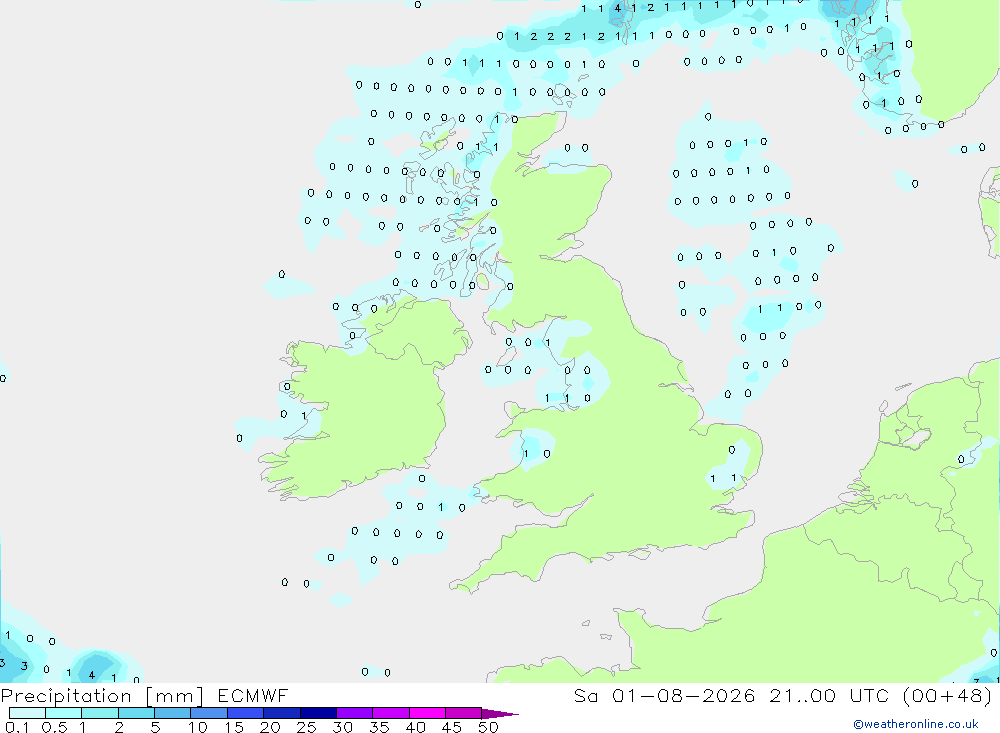
Task: Select the 0.1 mm lightest cyan swatch
Action: coord(27,713)
